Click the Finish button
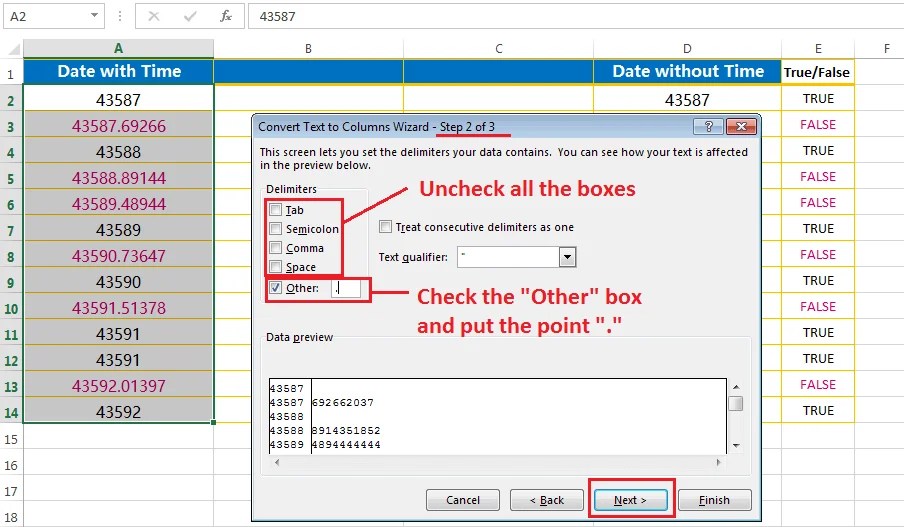The width and height of the screenshot is (904, 527). 714,500
